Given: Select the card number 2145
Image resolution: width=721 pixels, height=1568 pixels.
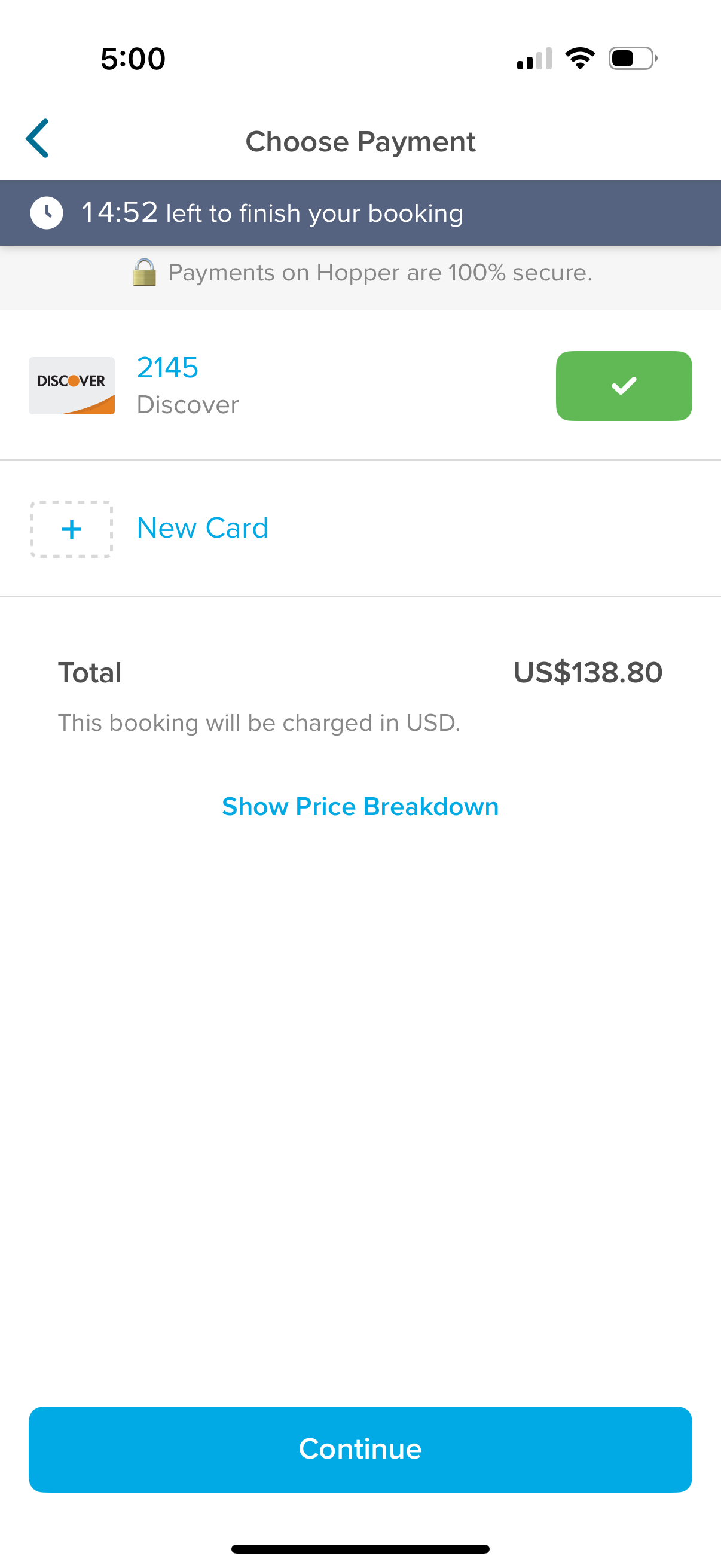Looking at the screenshot, I should (x=168, y=368).
